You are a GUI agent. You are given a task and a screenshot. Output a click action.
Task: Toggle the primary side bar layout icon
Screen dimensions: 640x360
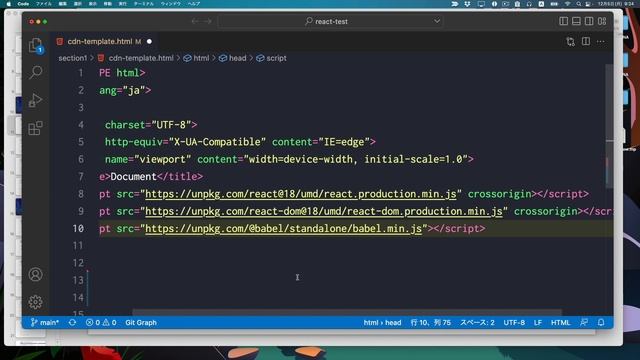(563, 21)
